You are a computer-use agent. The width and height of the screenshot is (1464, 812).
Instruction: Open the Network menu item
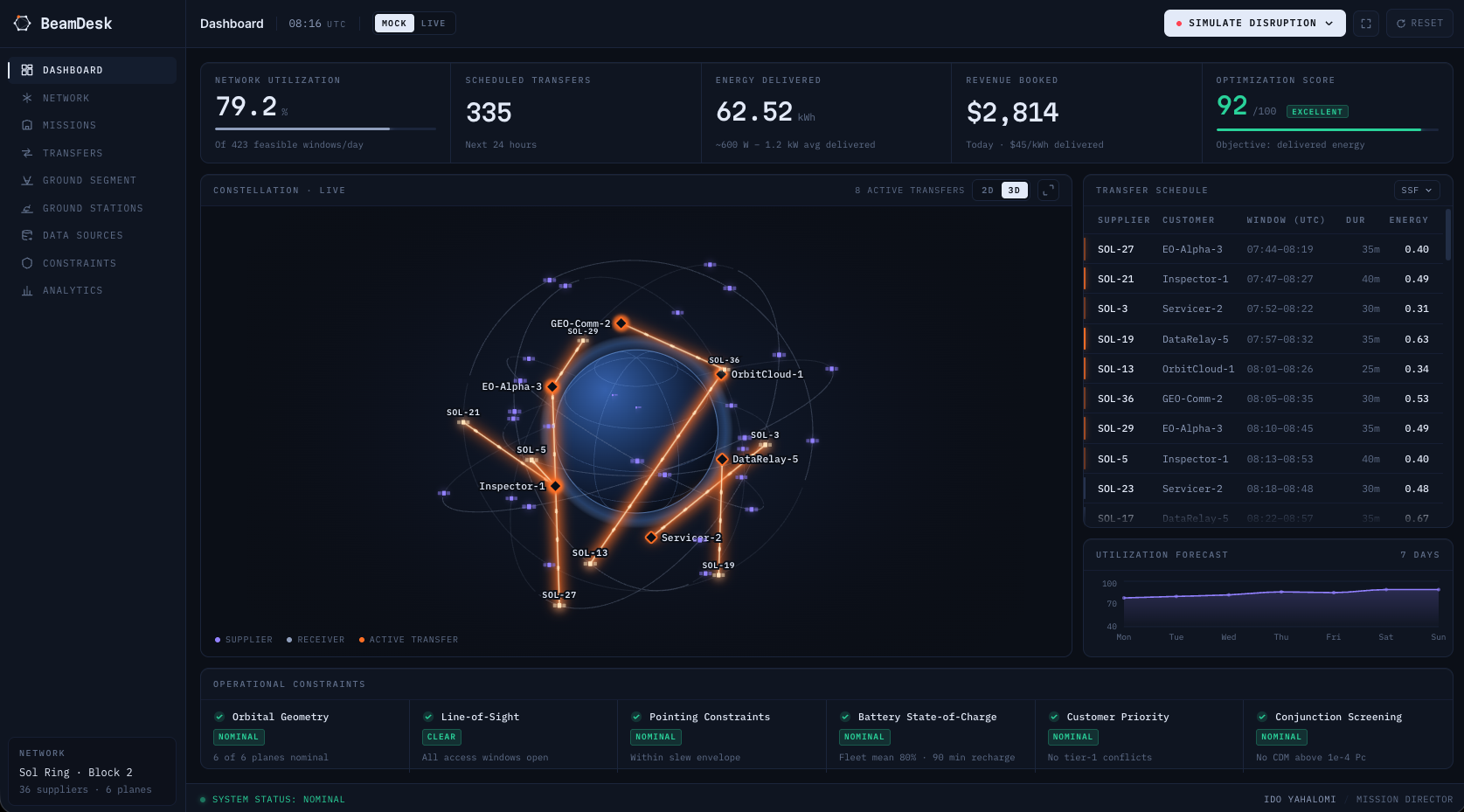[x=92, y=98]
